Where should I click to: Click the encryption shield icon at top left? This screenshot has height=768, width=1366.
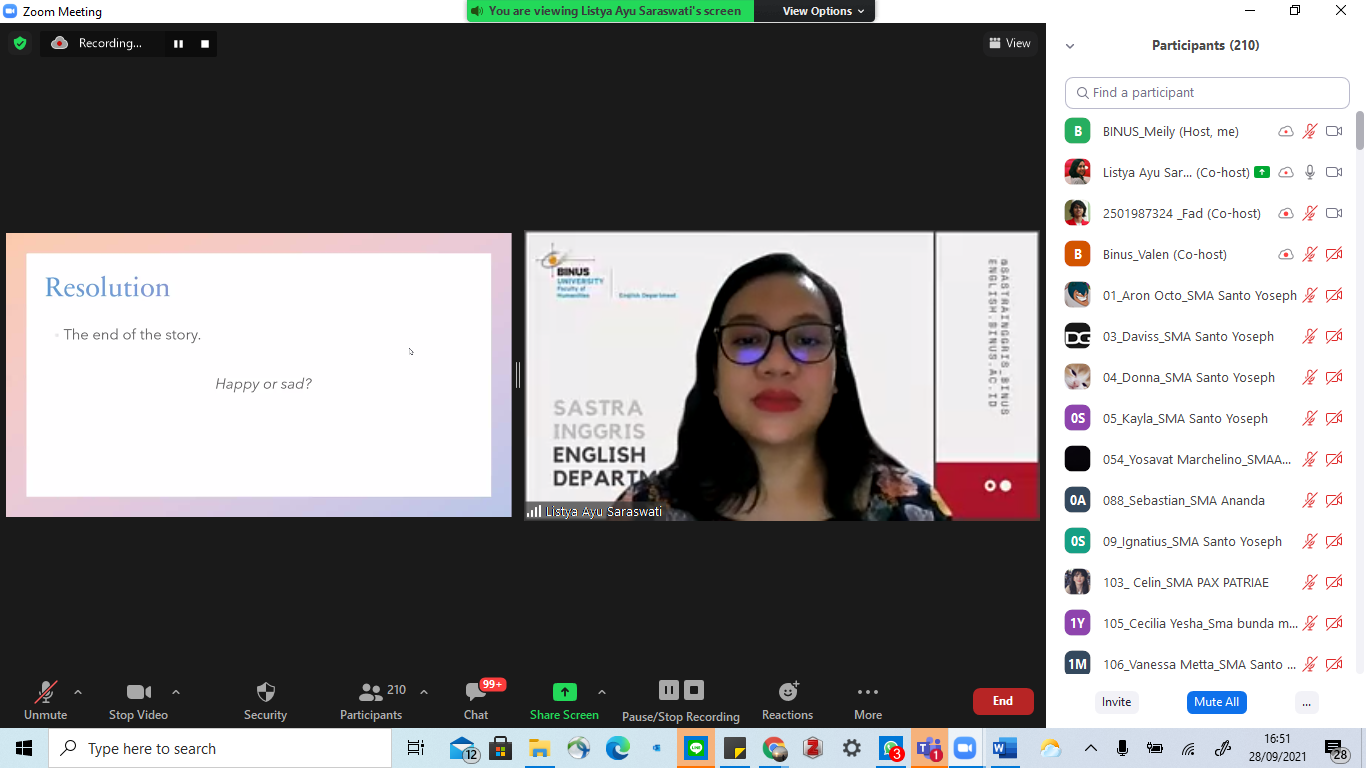coord(20,43)
